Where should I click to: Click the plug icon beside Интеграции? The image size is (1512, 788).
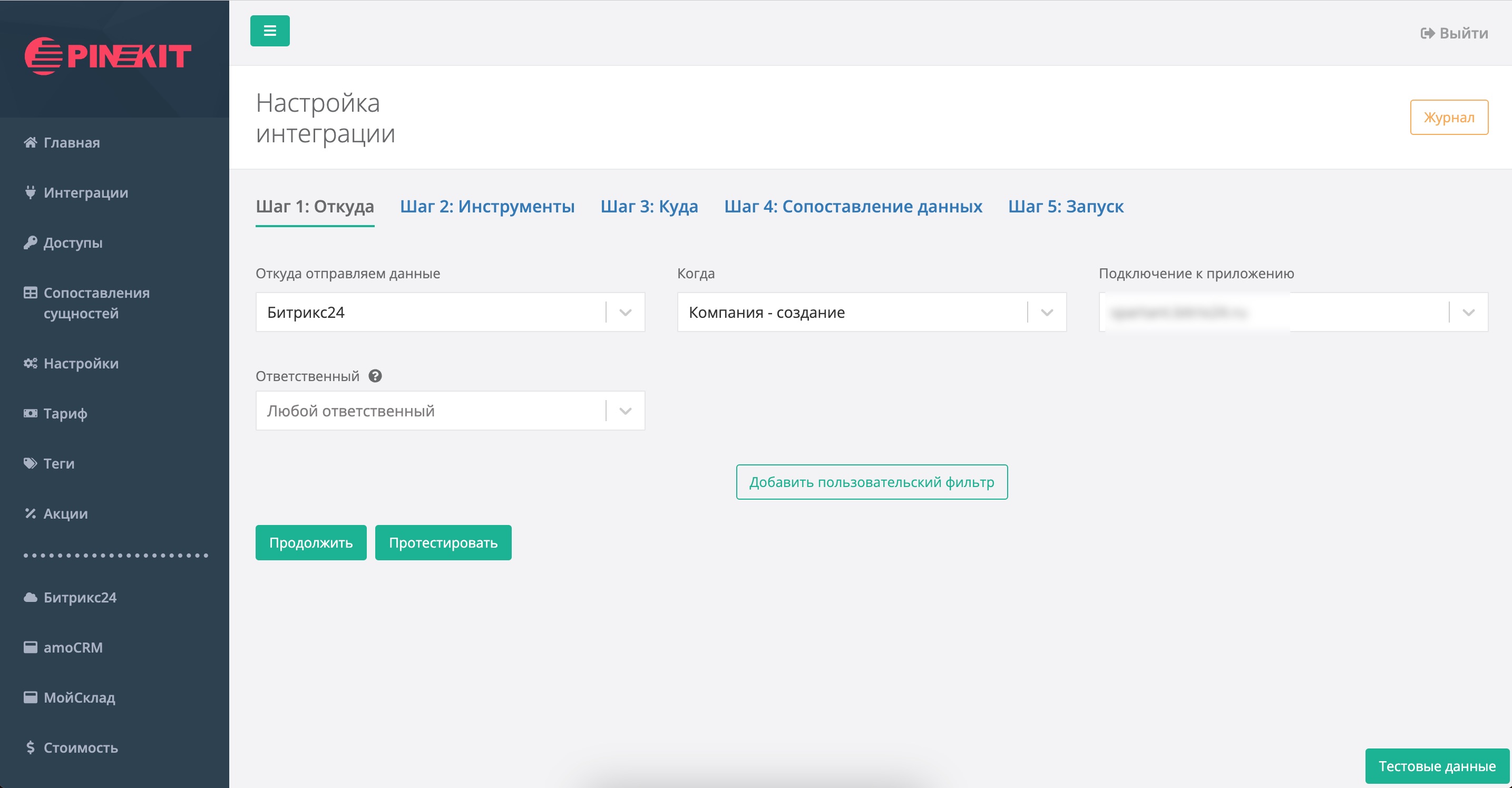click(30, 192)
